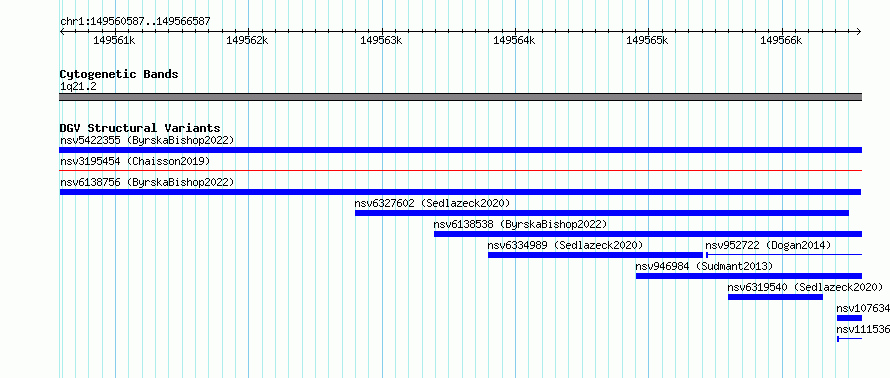Select the gray 1q21.2 cytogenetic band bar
This screenshot has width=890, height=378.
coord(461,97)
